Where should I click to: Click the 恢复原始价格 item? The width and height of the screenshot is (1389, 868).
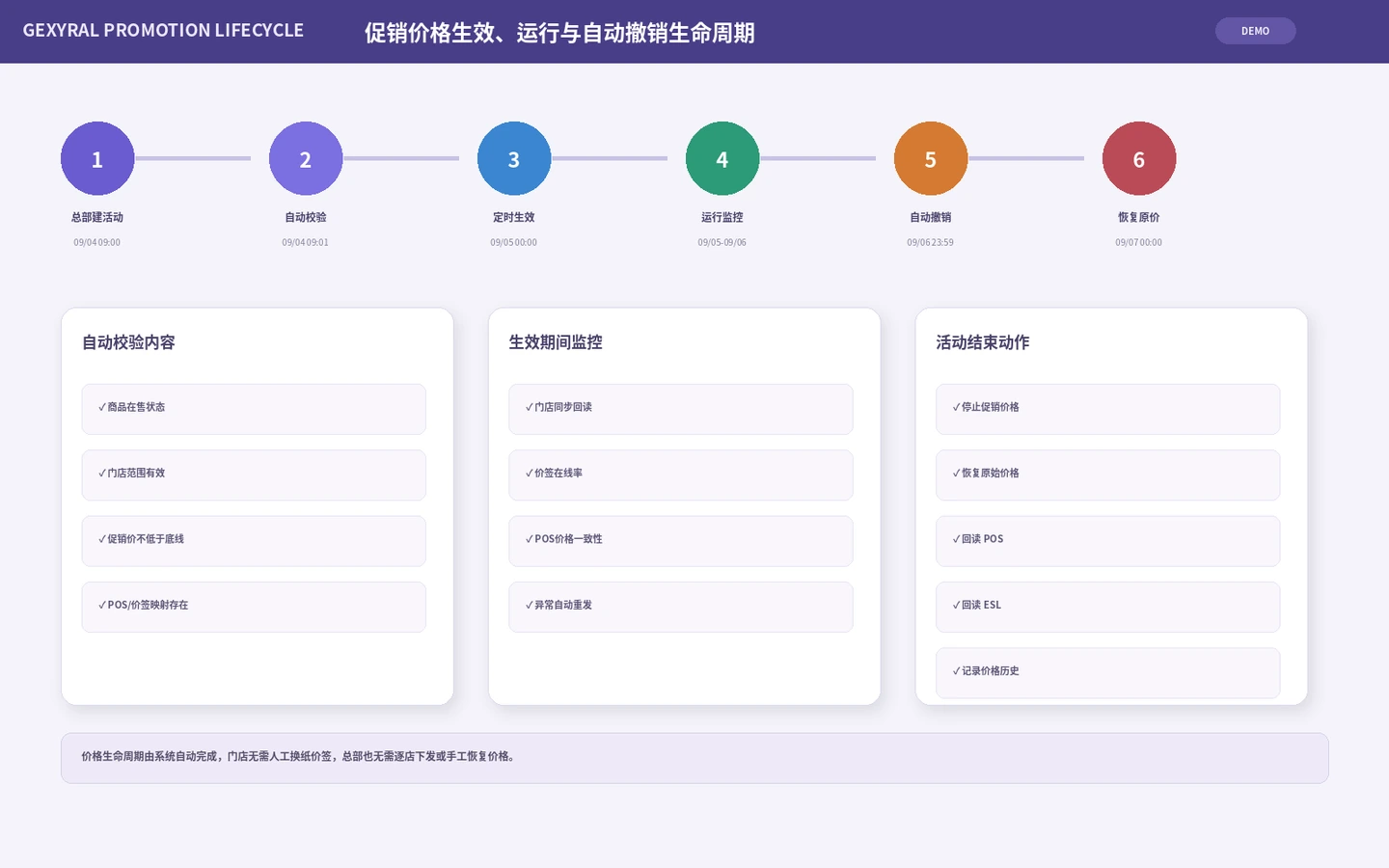1108,475
